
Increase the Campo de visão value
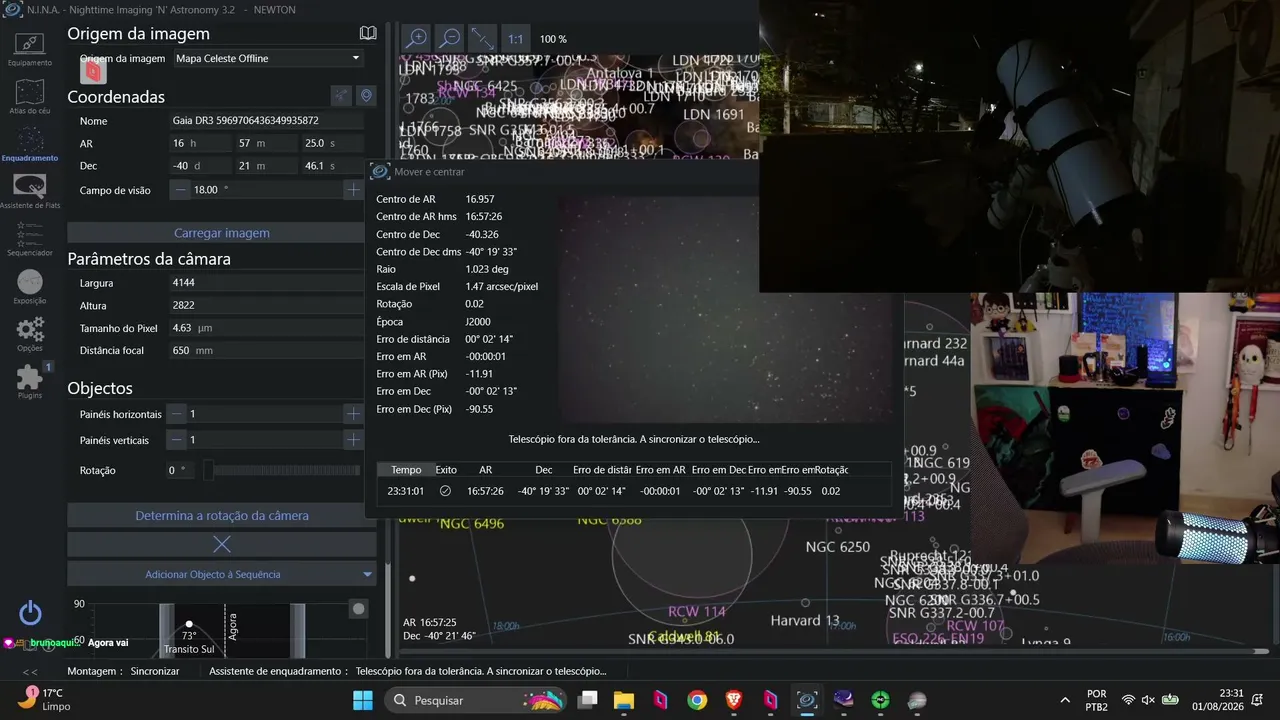[x=353, y=190]
